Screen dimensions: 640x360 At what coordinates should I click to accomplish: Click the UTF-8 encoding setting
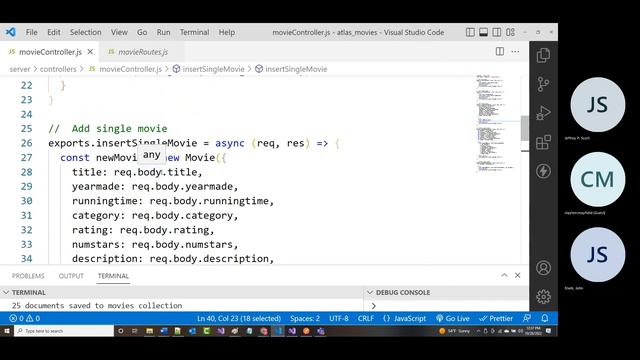point(339,318)
